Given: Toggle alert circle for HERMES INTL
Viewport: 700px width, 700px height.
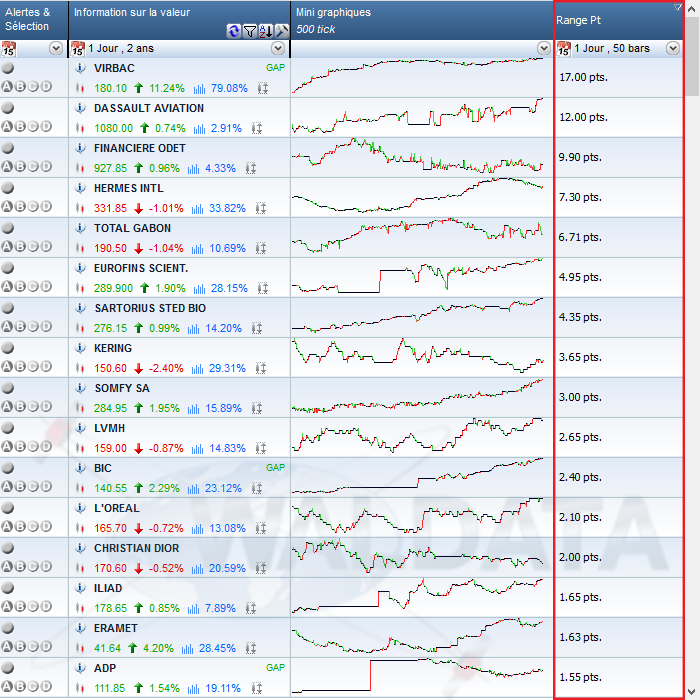Looking at the screenshot, I should (8, 188).
